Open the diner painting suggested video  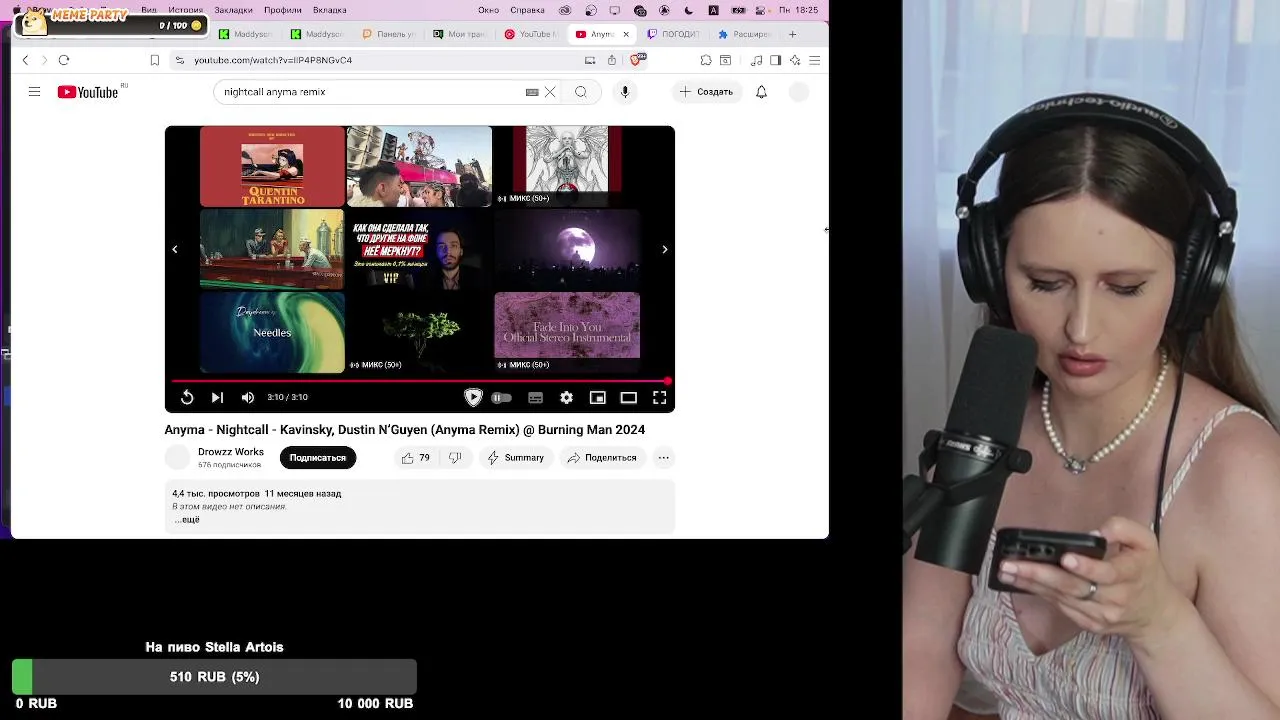272,249
